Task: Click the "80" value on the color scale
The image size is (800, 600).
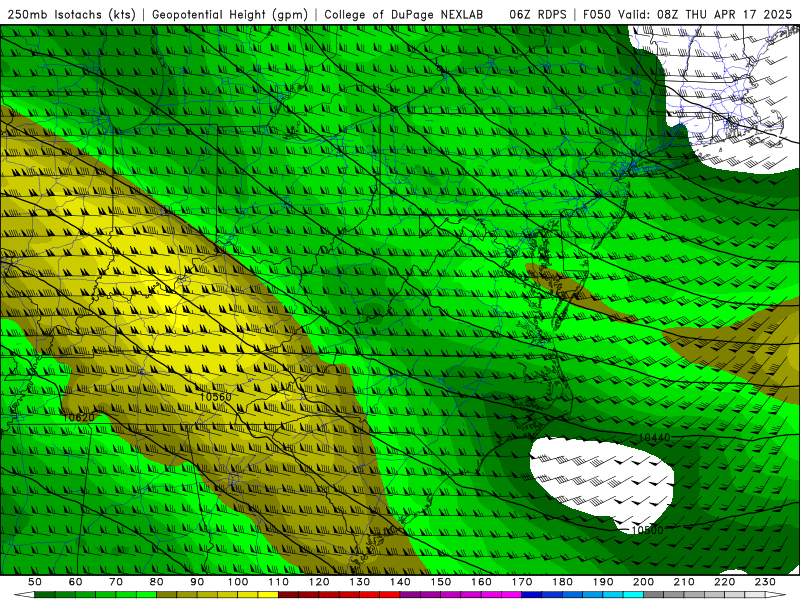Action: (x=157, y=582)
